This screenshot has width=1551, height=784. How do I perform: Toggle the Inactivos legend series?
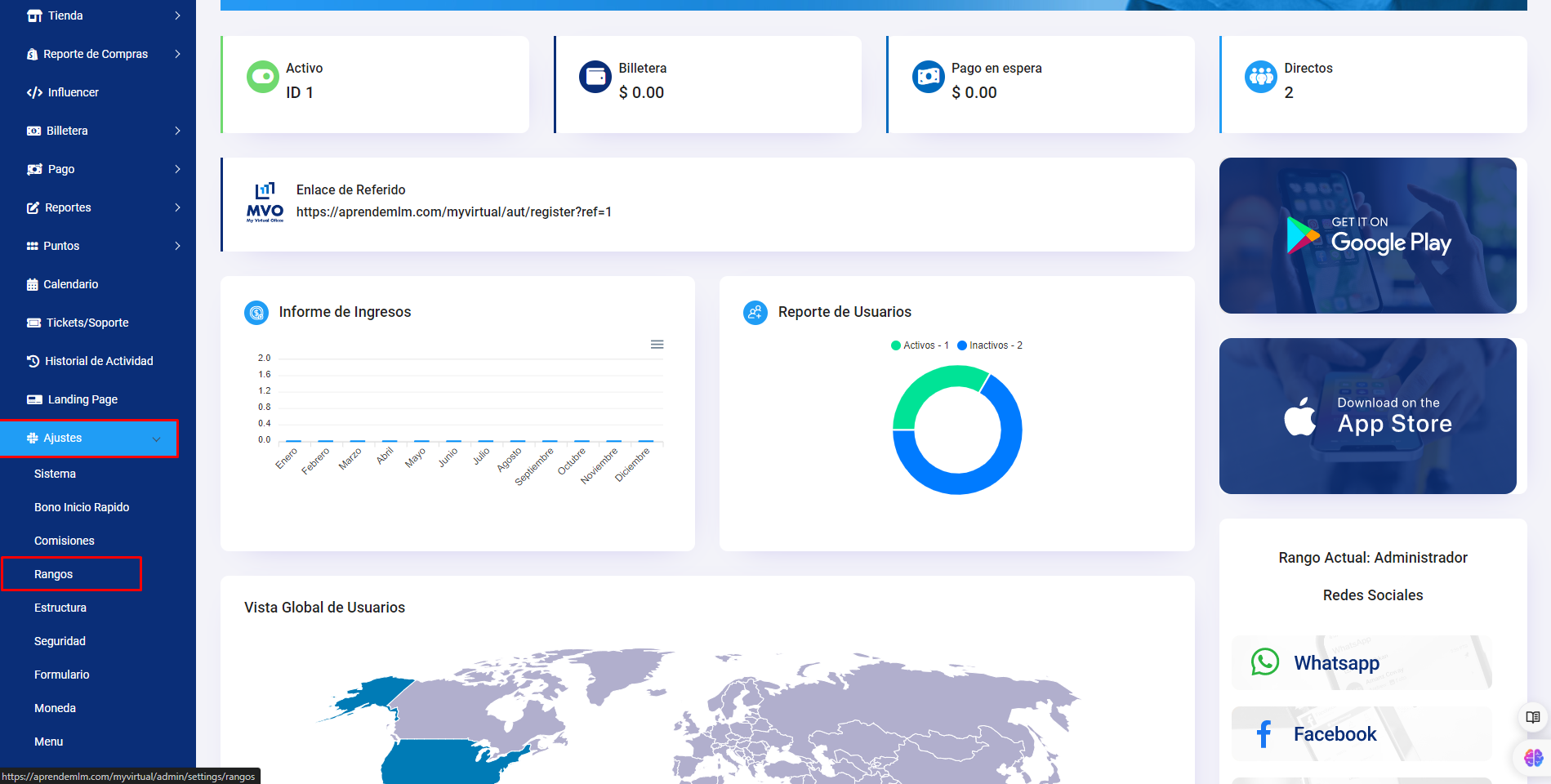pyautogui.click(x=990, y=345)
